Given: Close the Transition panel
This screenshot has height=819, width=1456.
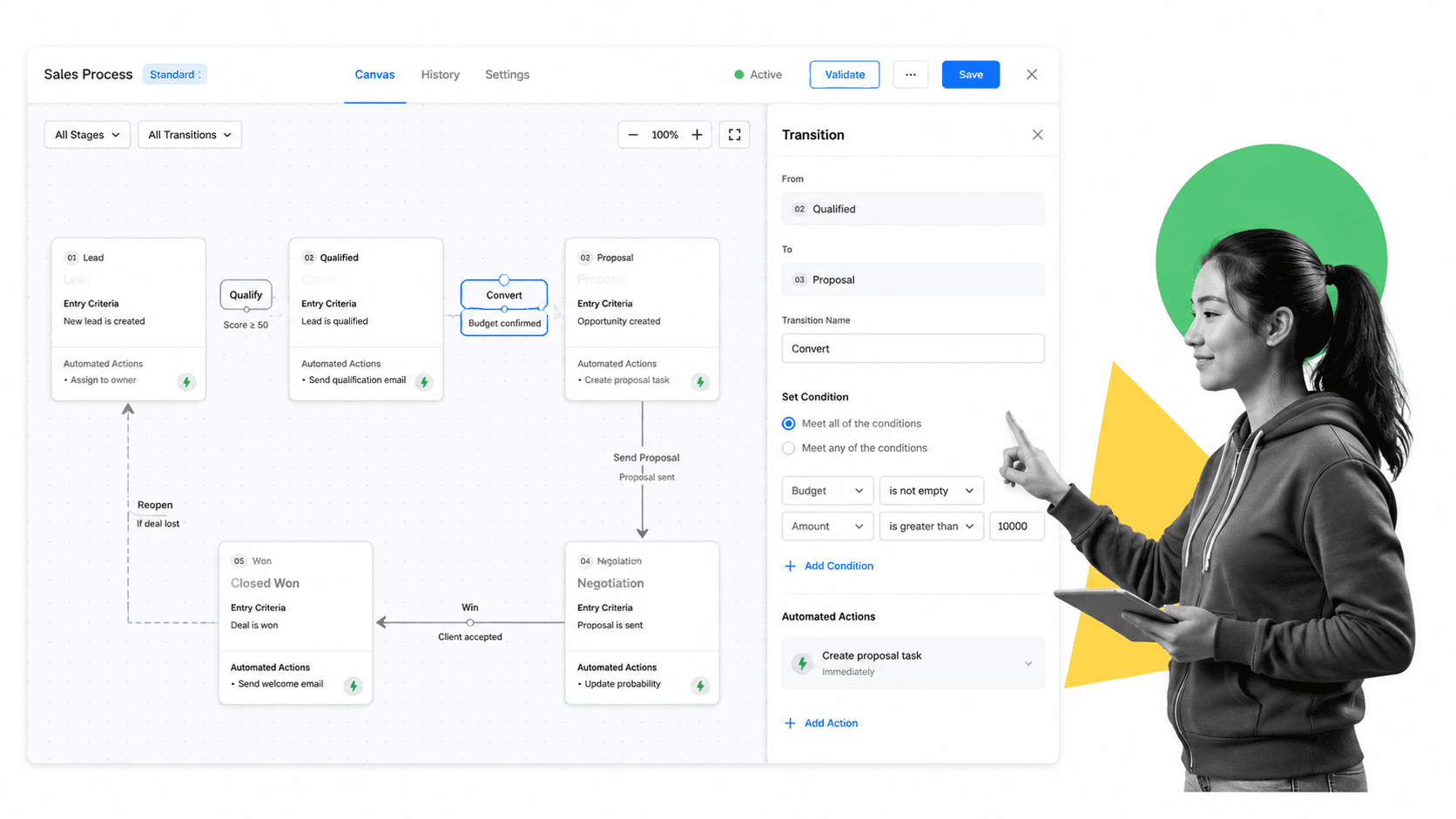Looking at the screenshot, I should [1037, 135].
